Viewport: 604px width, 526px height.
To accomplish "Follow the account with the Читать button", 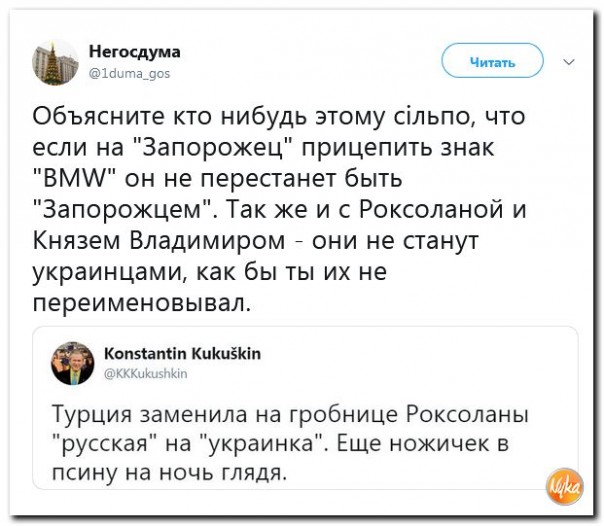I will coord(492,61).
